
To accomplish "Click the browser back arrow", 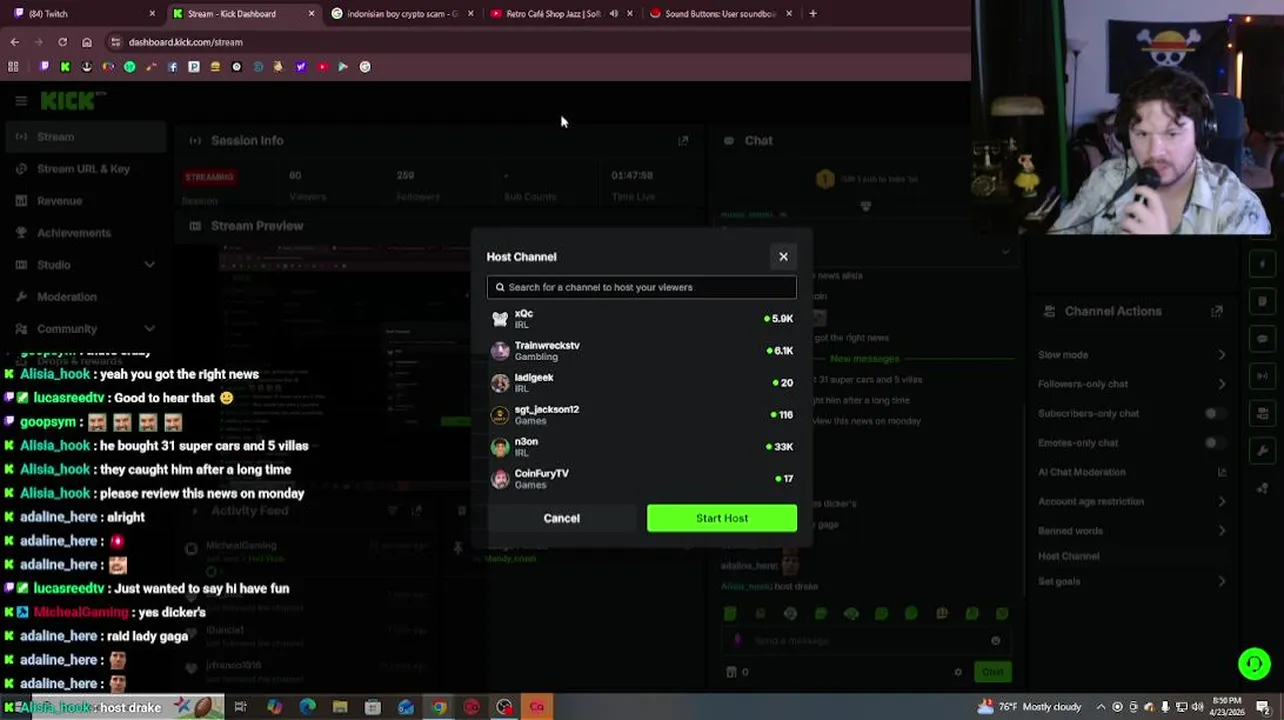I will 14,42.
